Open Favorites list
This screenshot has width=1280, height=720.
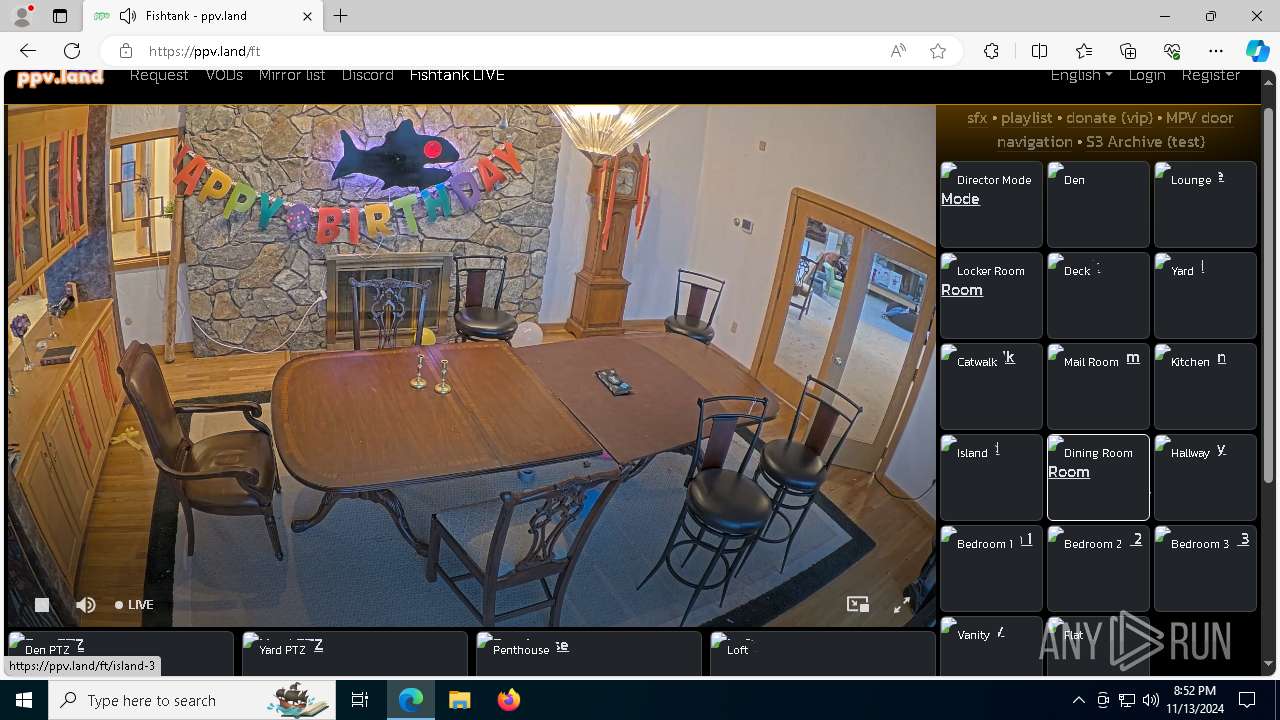1084,51
